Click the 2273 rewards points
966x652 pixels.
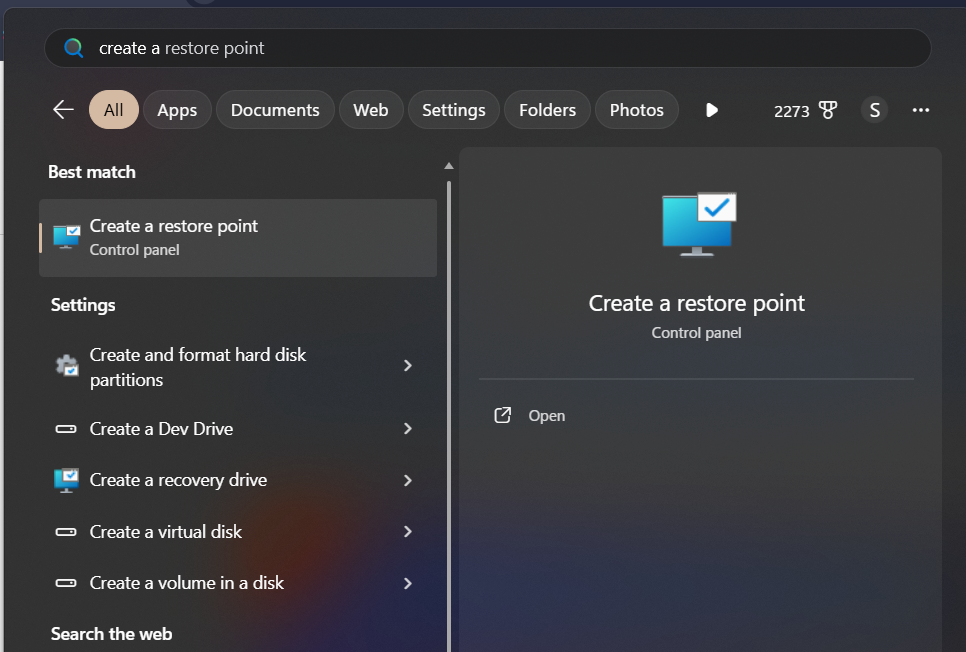point(791,111)
